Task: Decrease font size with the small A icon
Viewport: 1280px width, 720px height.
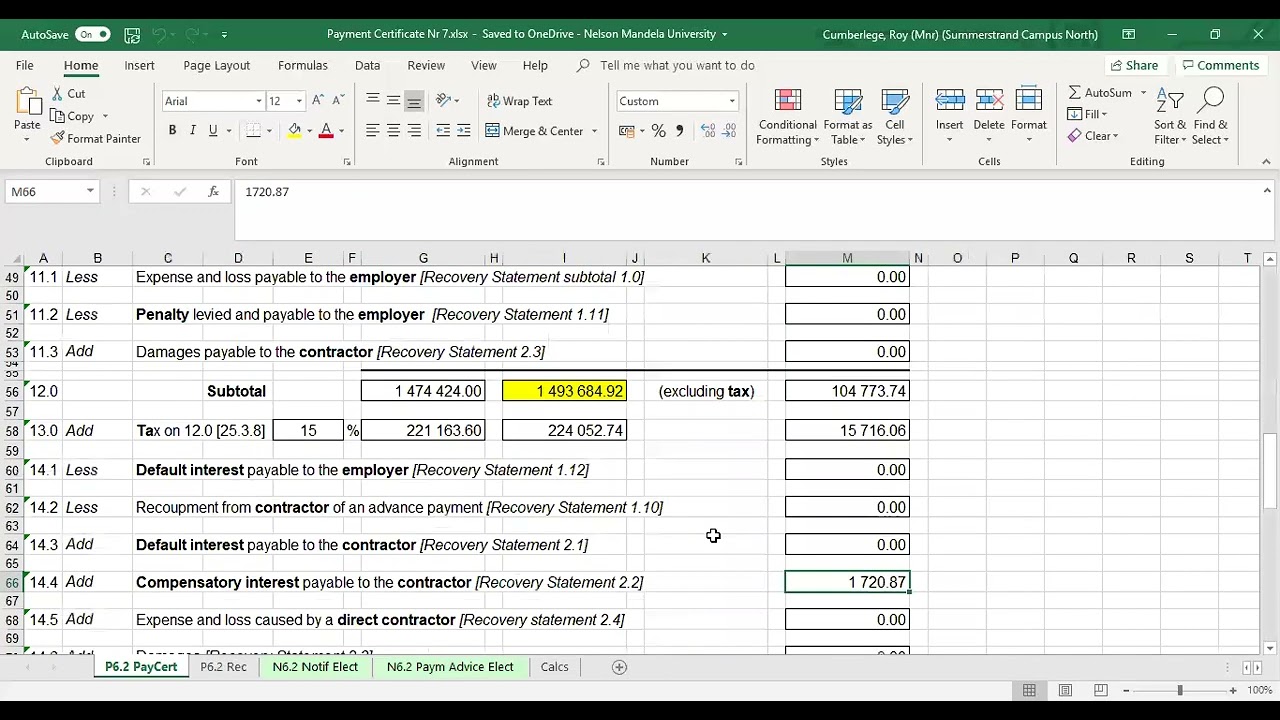Action: pos(339,101)
